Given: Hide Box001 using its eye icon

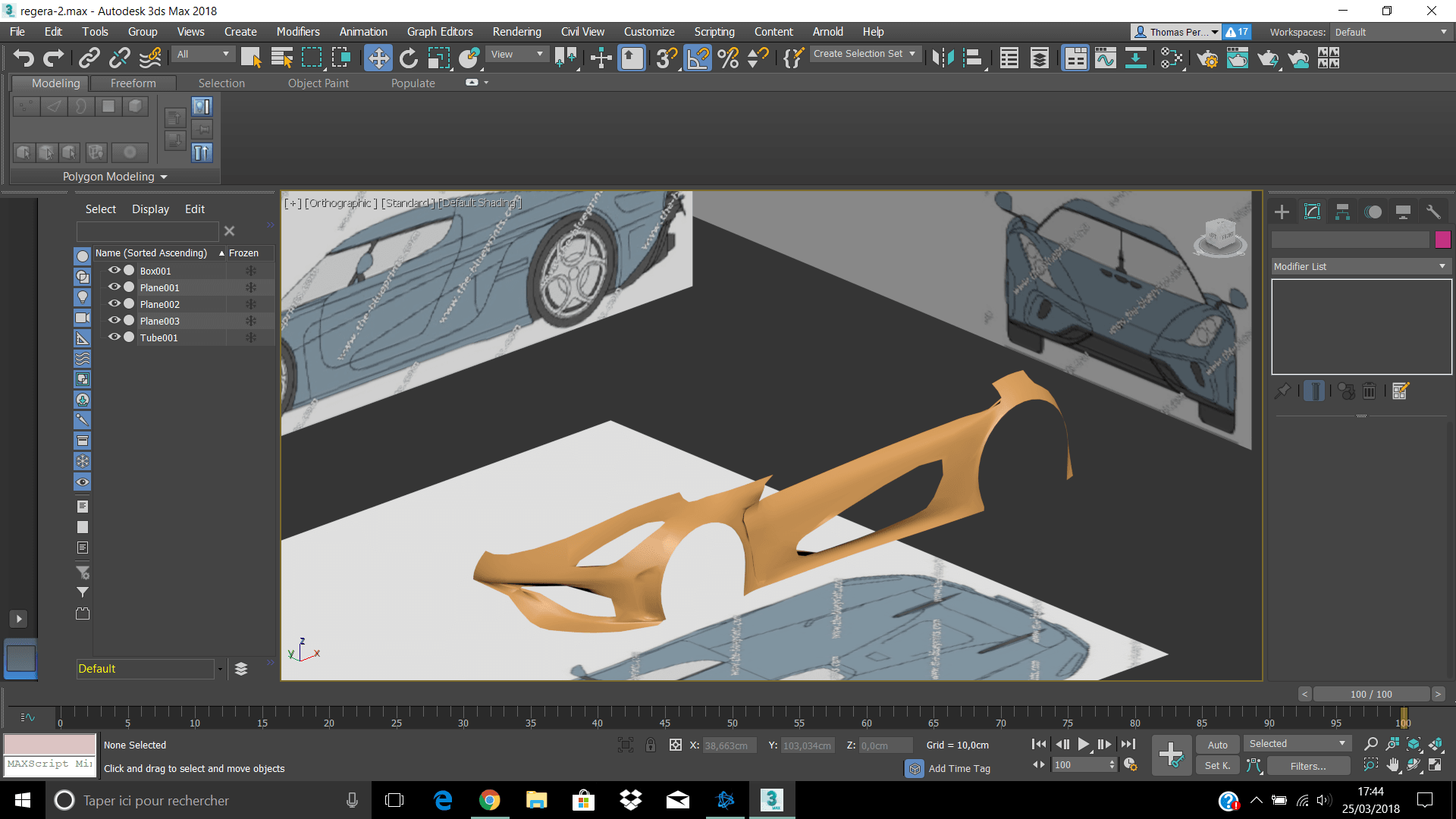Looking at the screenshot, I should pos(115,270).
